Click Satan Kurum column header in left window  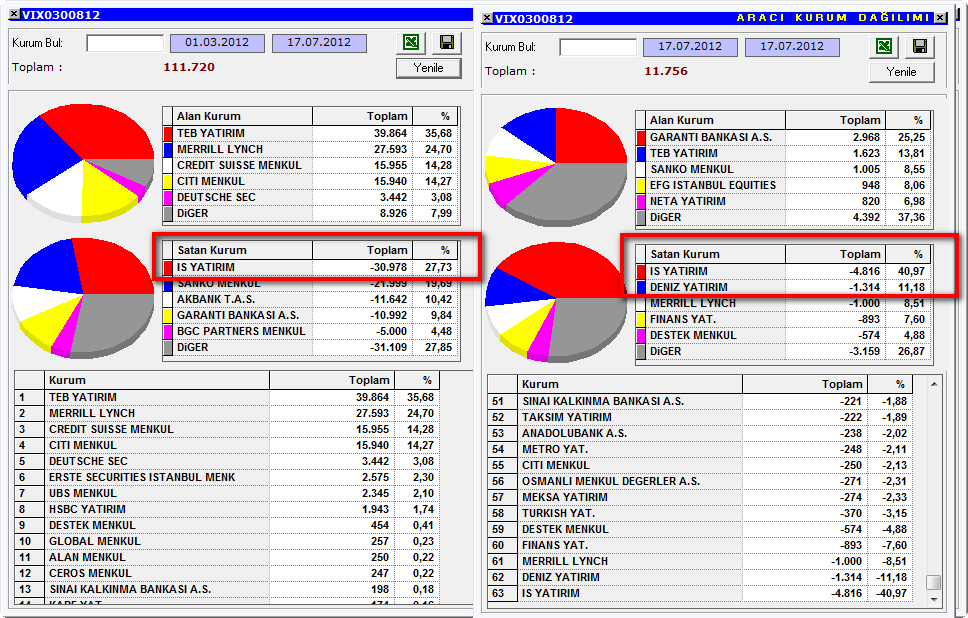[242, 250]
